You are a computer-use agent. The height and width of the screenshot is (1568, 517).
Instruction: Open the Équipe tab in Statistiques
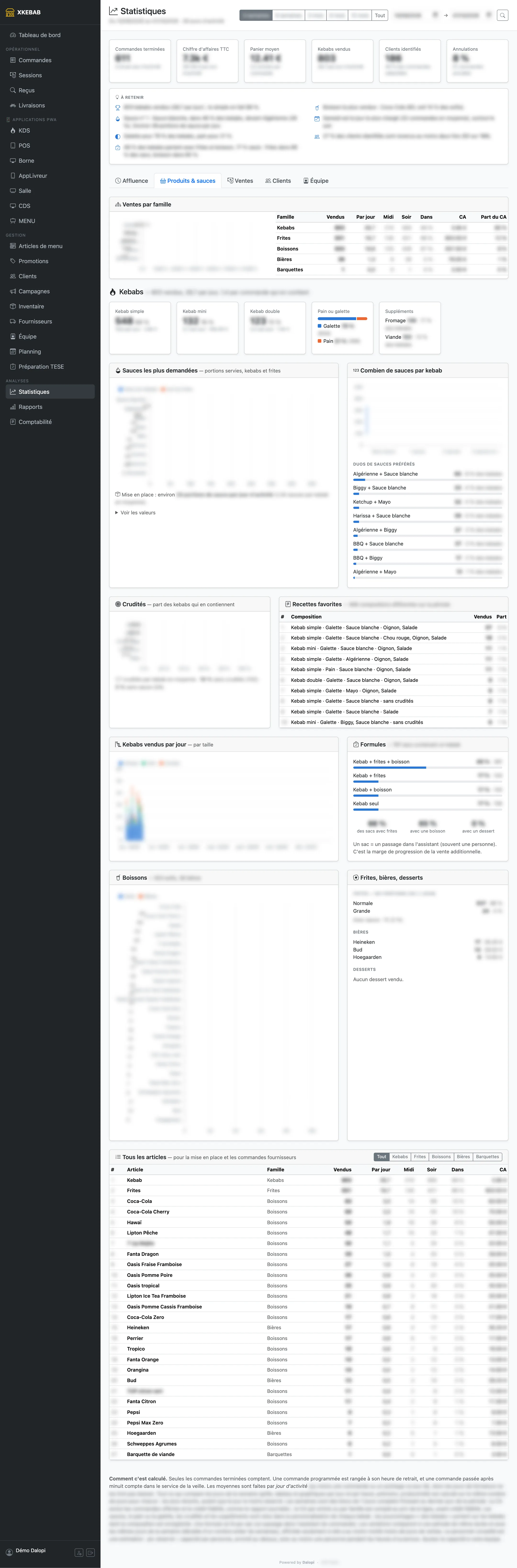click(x=316, y=181)
